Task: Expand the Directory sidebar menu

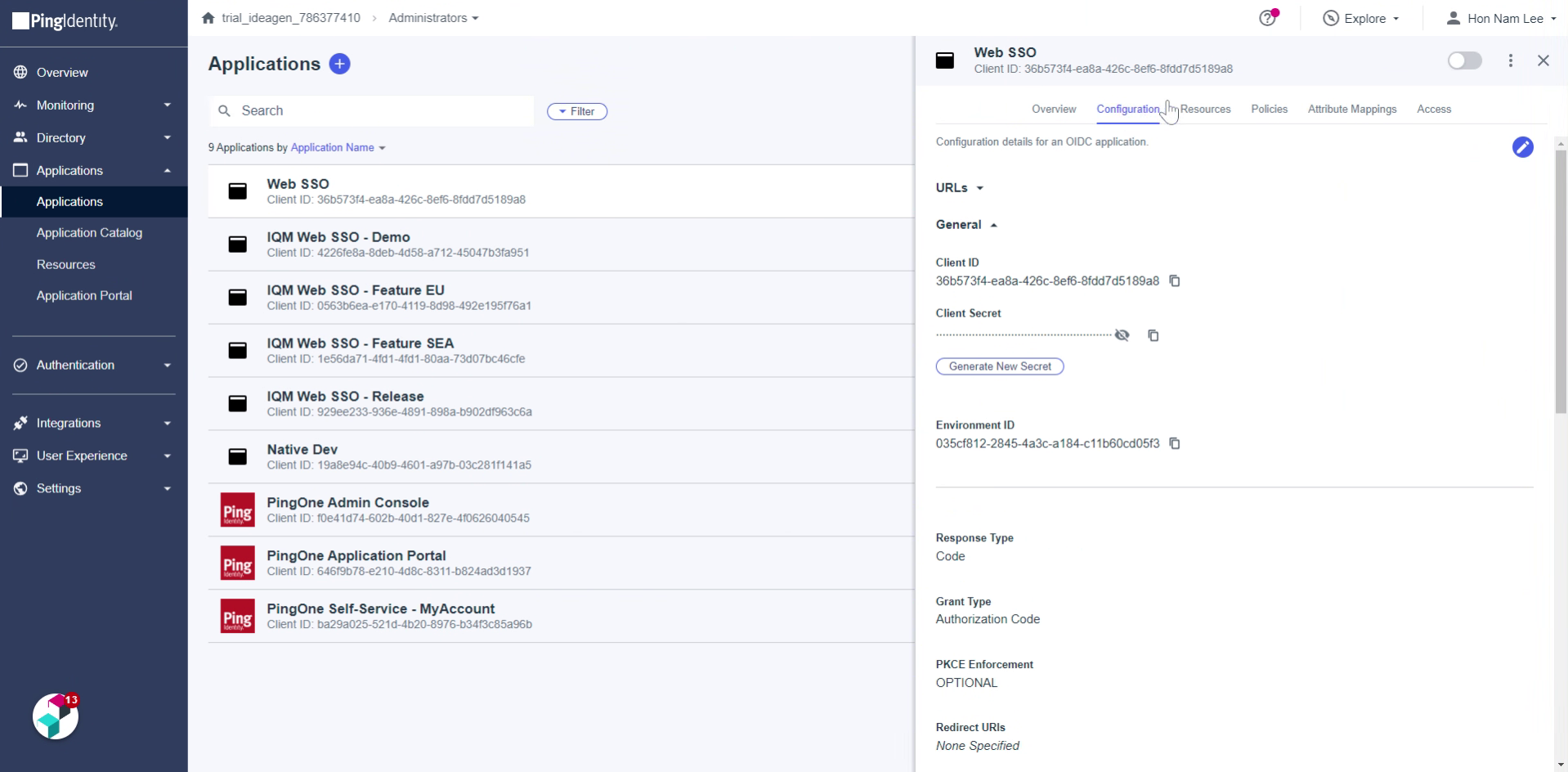Action: point(94,137)
